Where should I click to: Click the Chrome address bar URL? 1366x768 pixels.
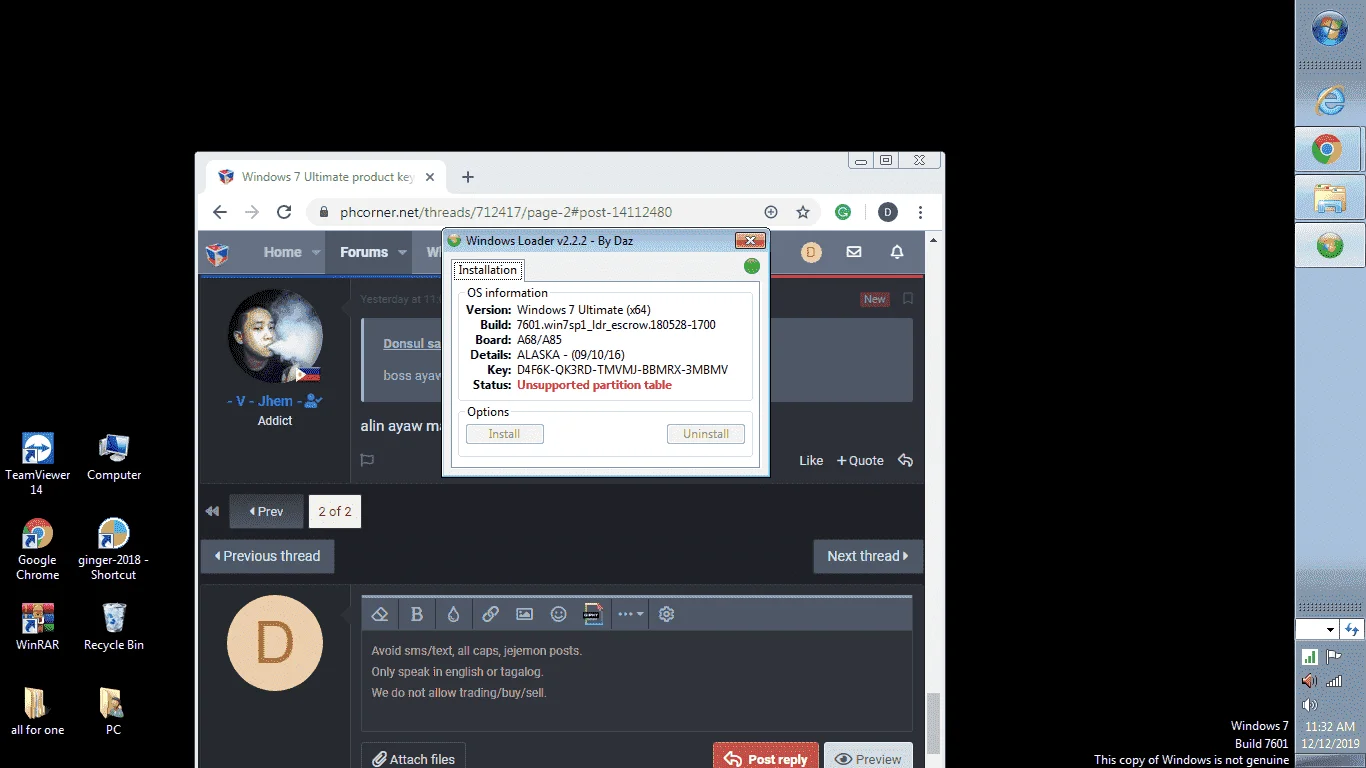506,212
